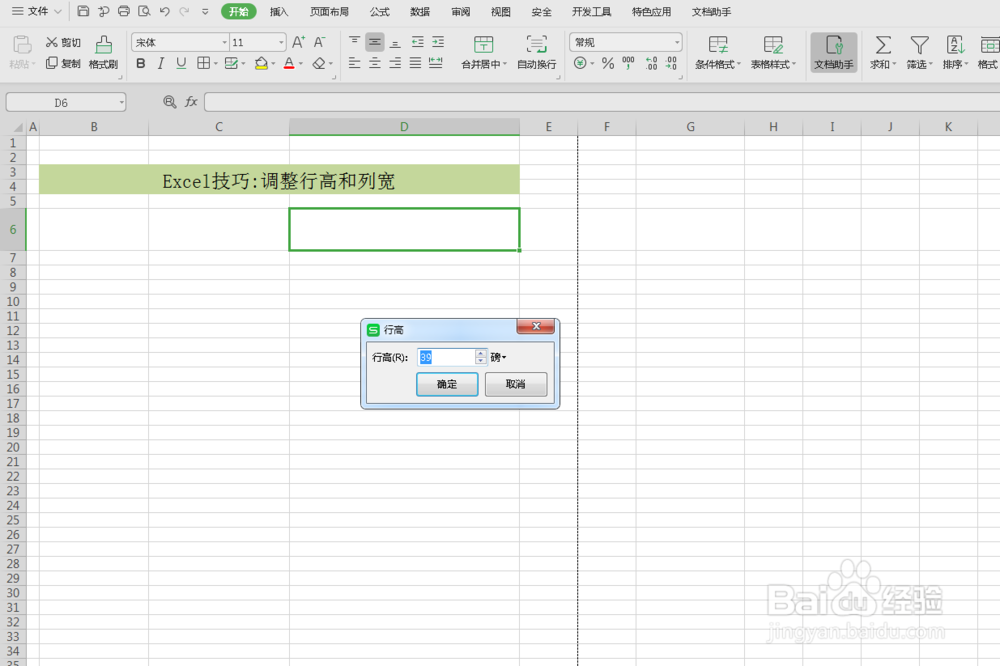1000x666 pixels.
Task: Click the Print icon
Action: click(x=124, y=11)
